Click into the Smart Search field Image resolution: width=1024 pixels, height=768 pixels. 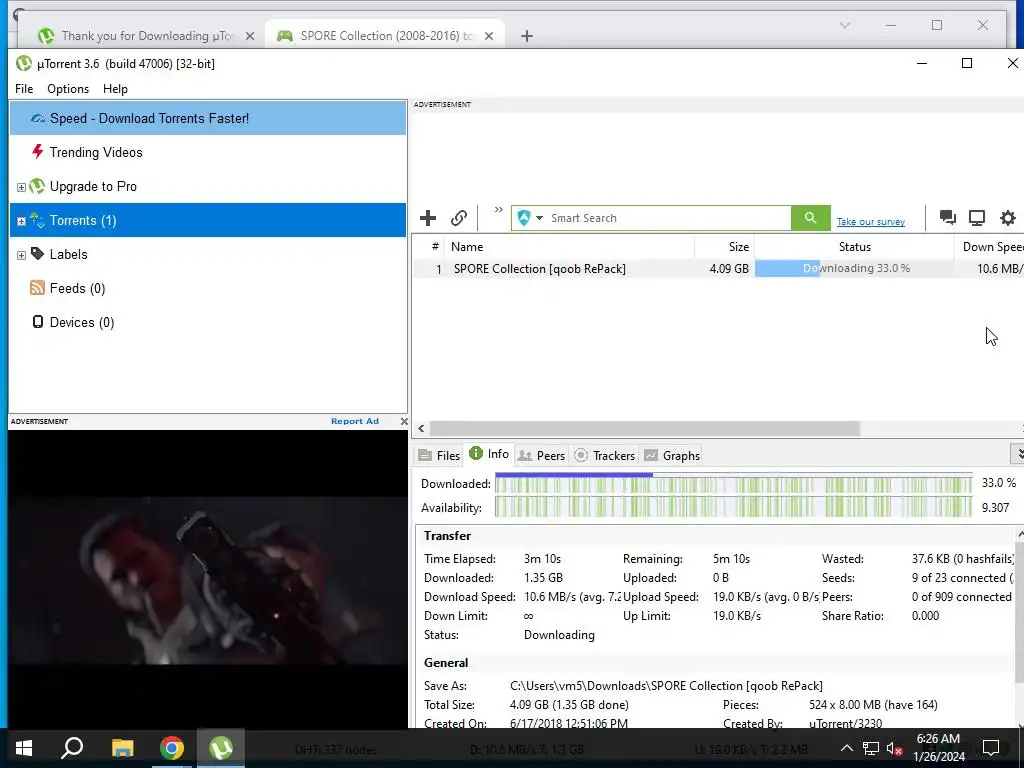click(668, 218)
